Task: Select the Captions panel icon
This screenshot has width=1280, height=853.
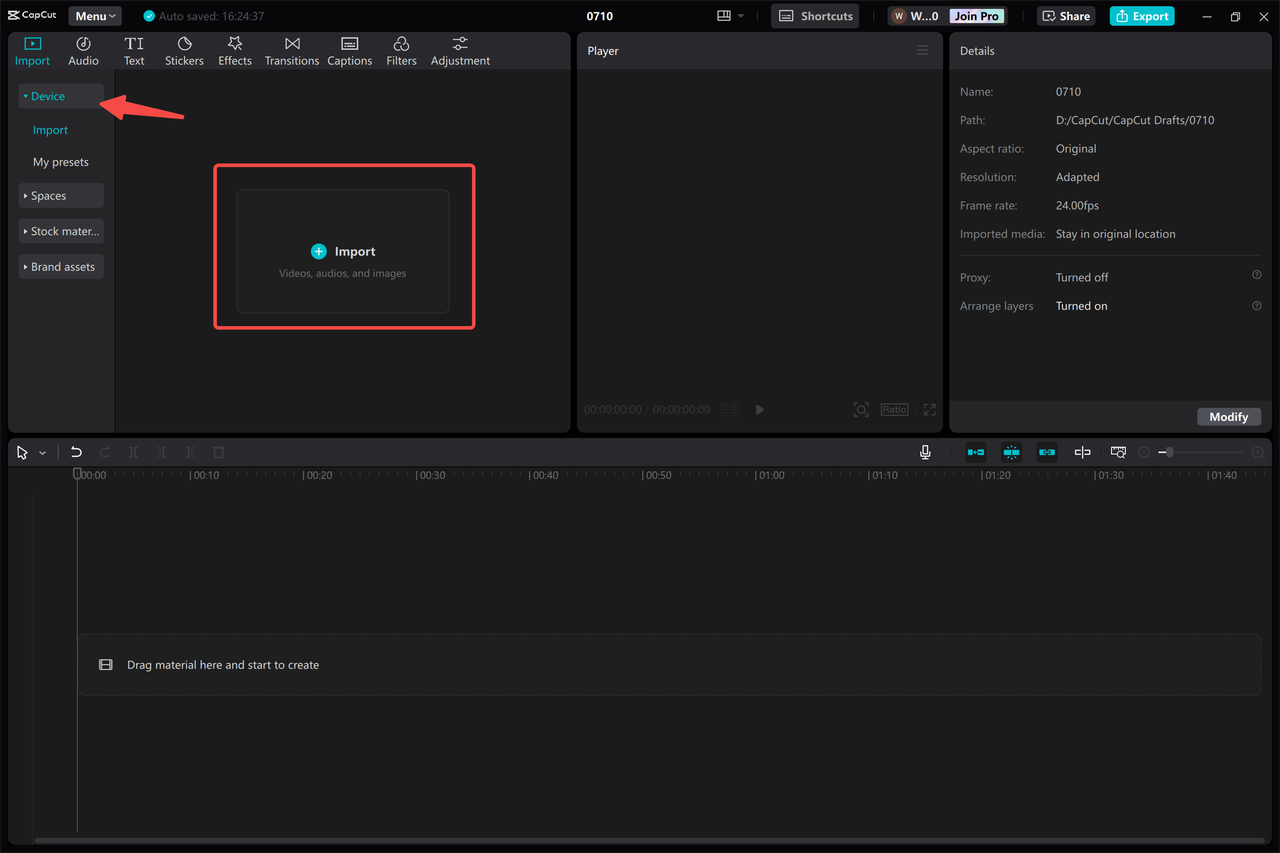Action: point(349,50)
